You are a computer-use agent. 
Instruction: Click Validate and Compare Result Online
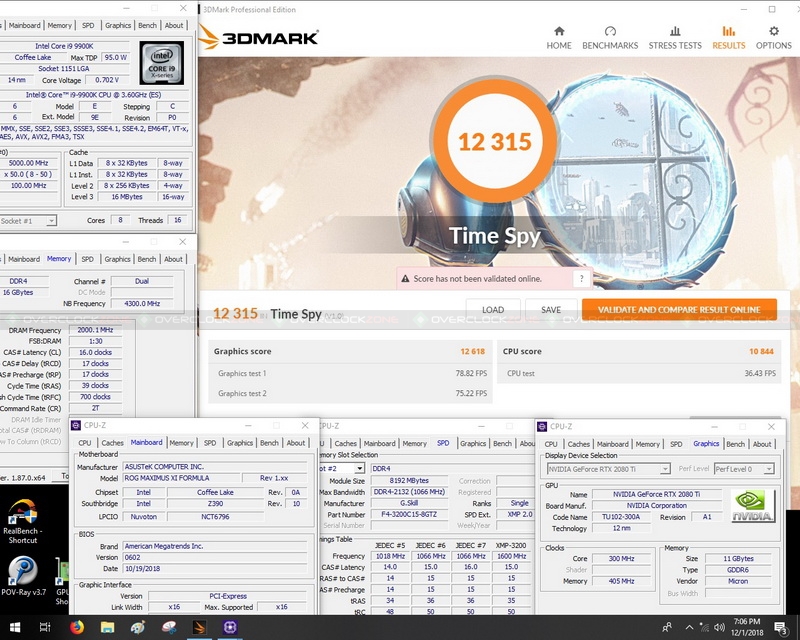[x=679, y=310]
